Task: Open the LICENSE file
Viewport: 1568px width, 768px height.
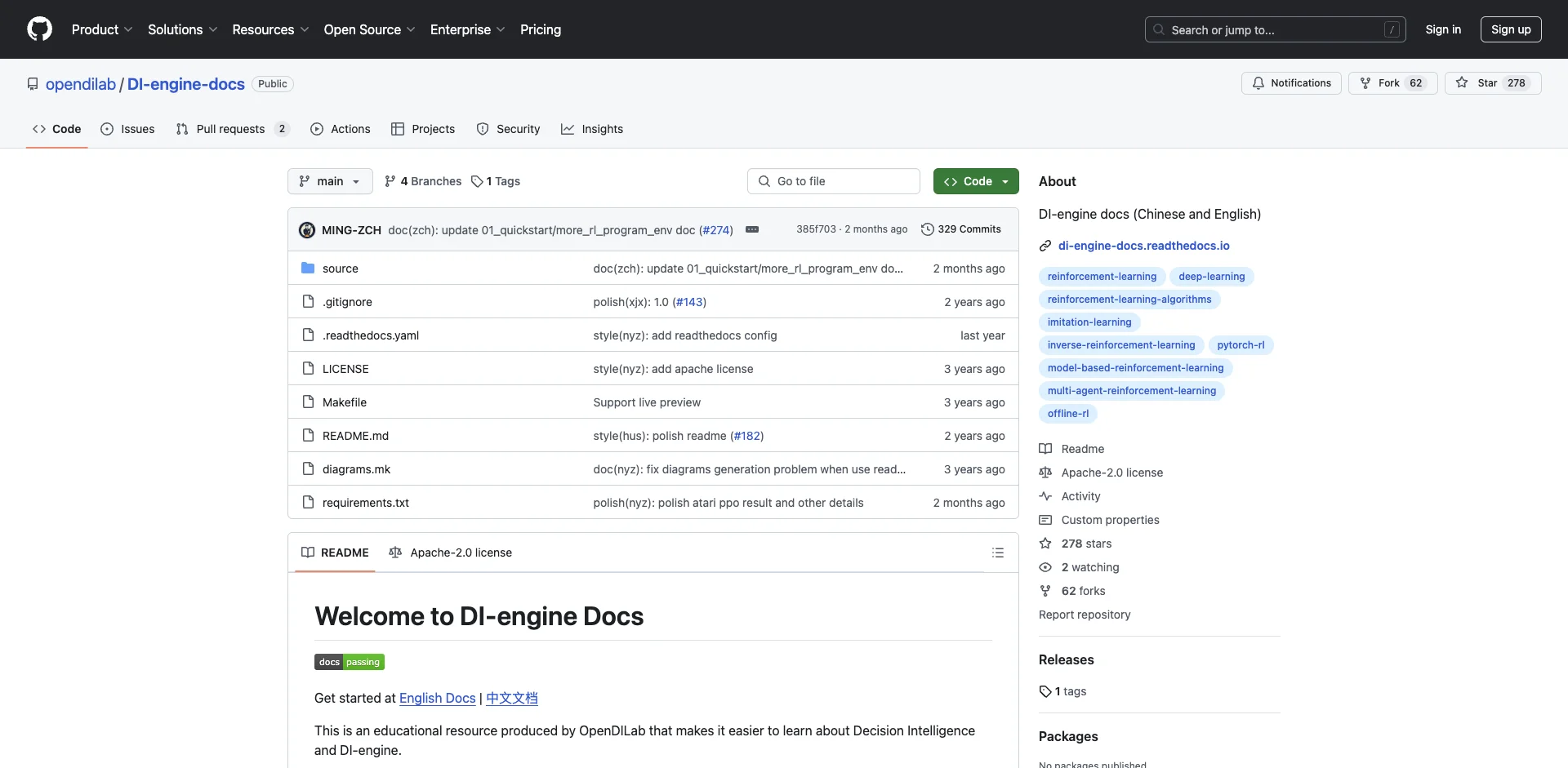Action: click(x=345, y=369)
